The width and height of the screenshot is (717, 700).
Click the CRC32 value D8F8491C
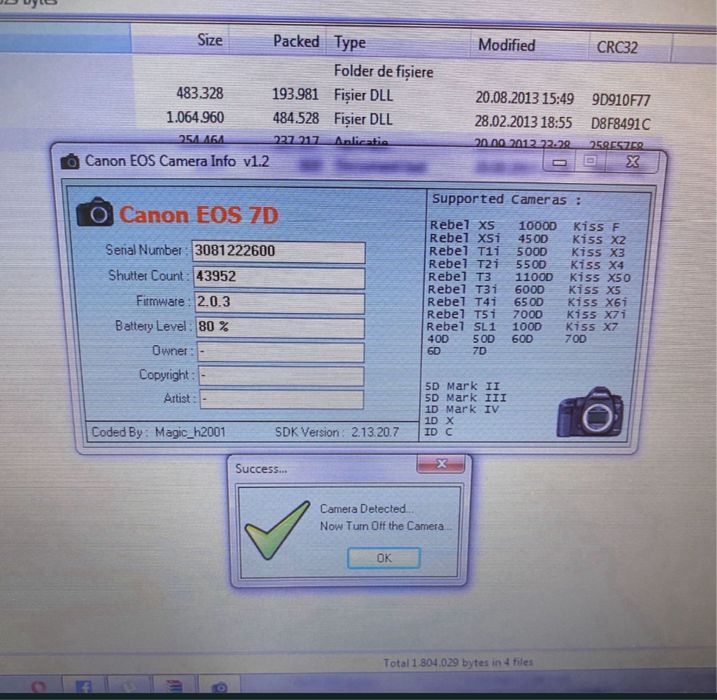point(620,124)
